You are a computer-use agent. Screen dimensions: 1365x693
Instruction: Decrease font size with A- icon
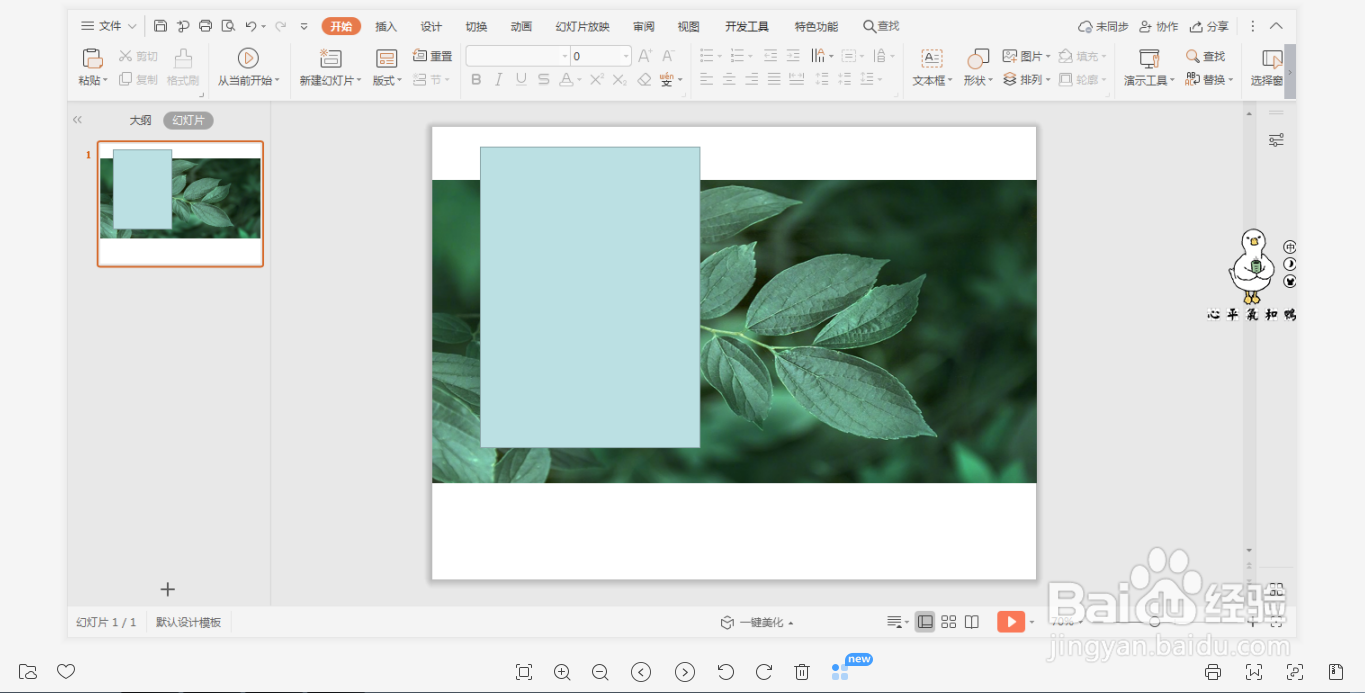(x=668, y=56)
